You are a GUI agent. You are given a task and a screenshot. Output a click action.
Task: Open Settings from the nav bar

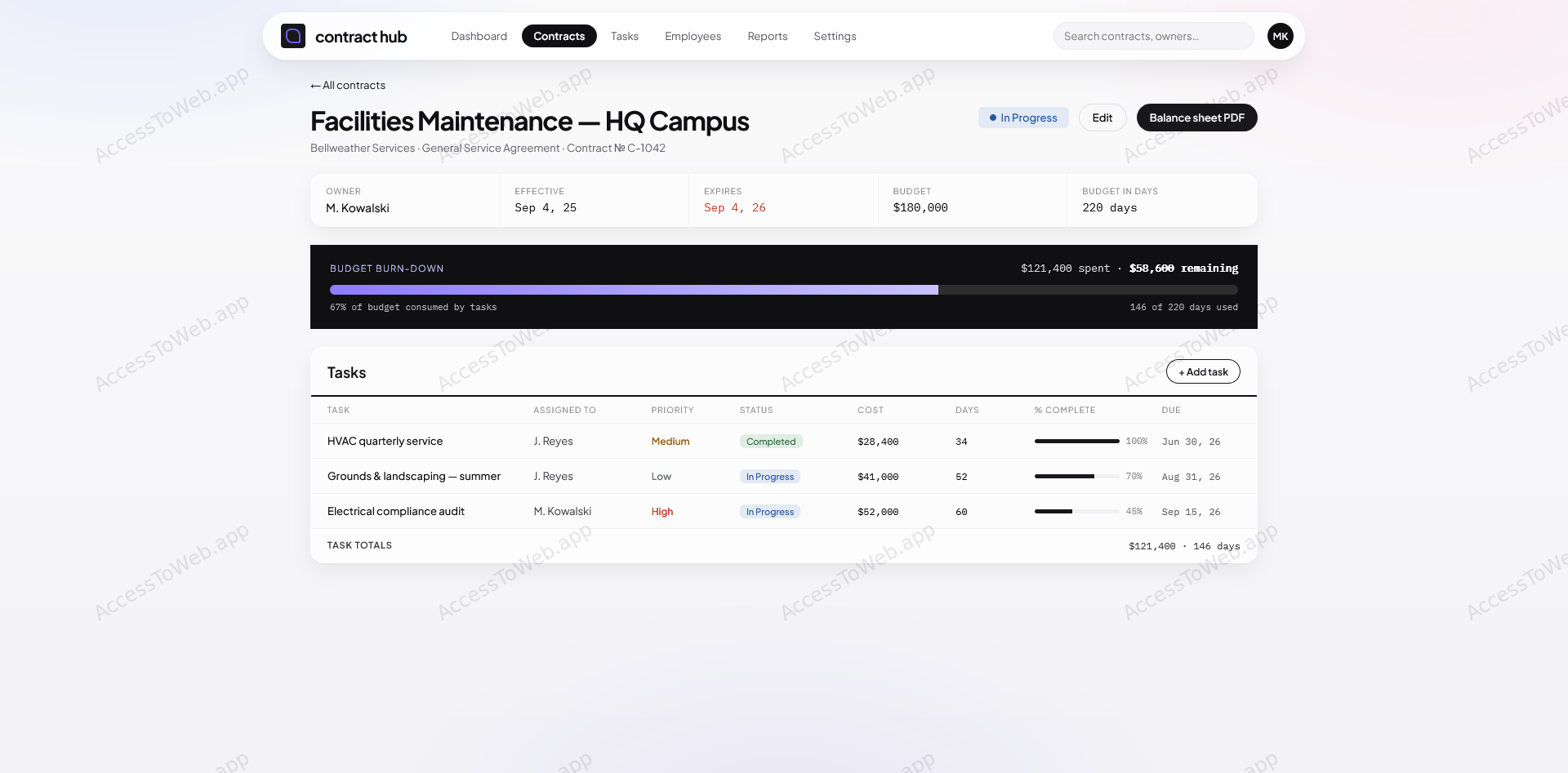[835, 36]
